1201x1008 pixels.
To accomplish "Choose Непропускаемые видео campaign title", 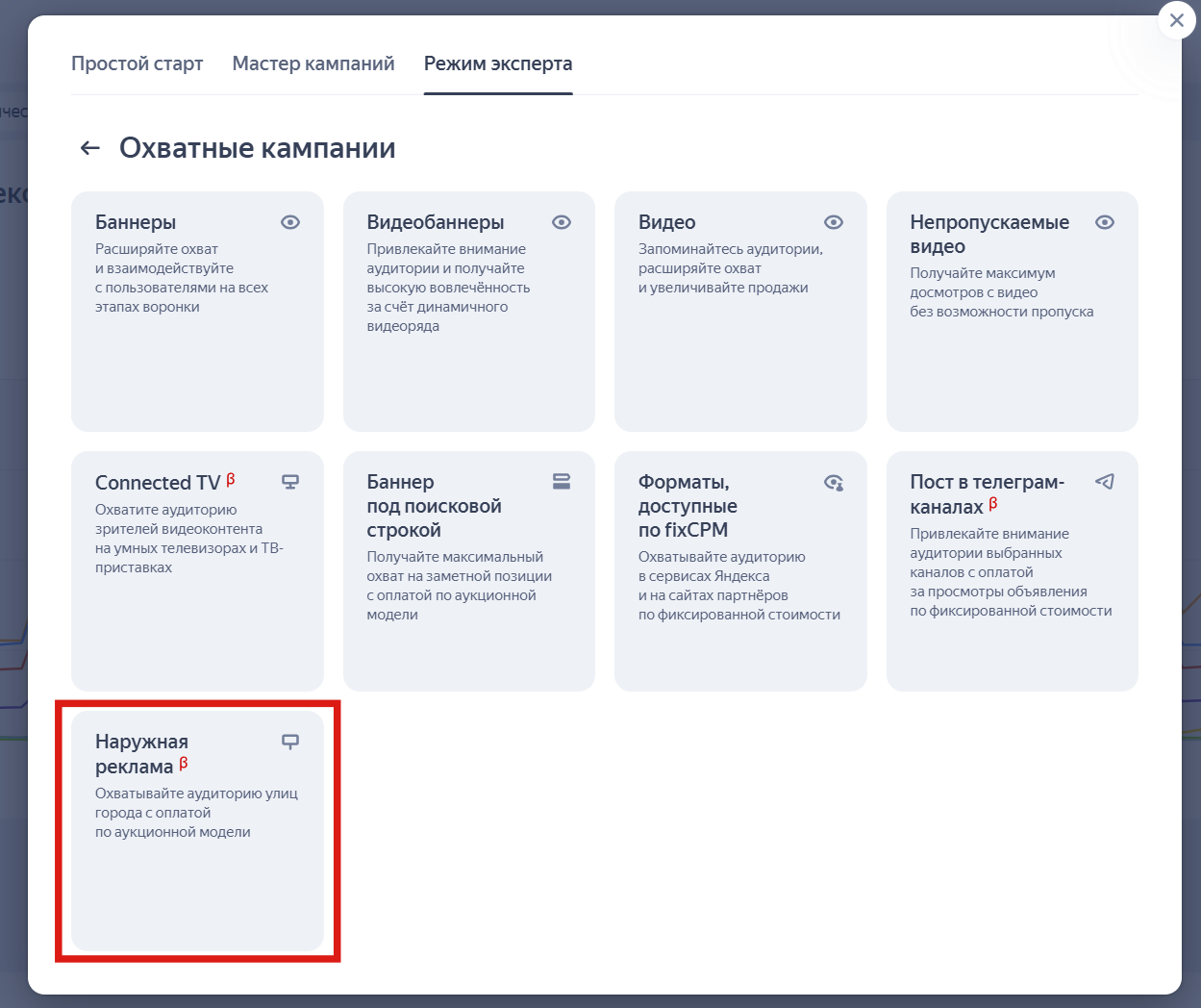I will click(988, 234).
